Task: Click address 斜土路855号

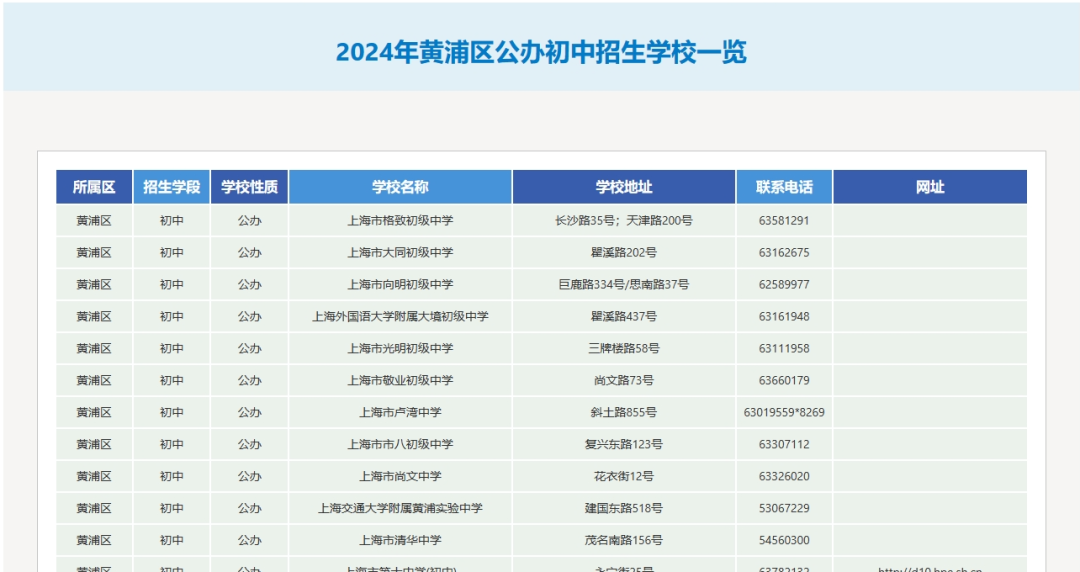Action: coord(624,412)
